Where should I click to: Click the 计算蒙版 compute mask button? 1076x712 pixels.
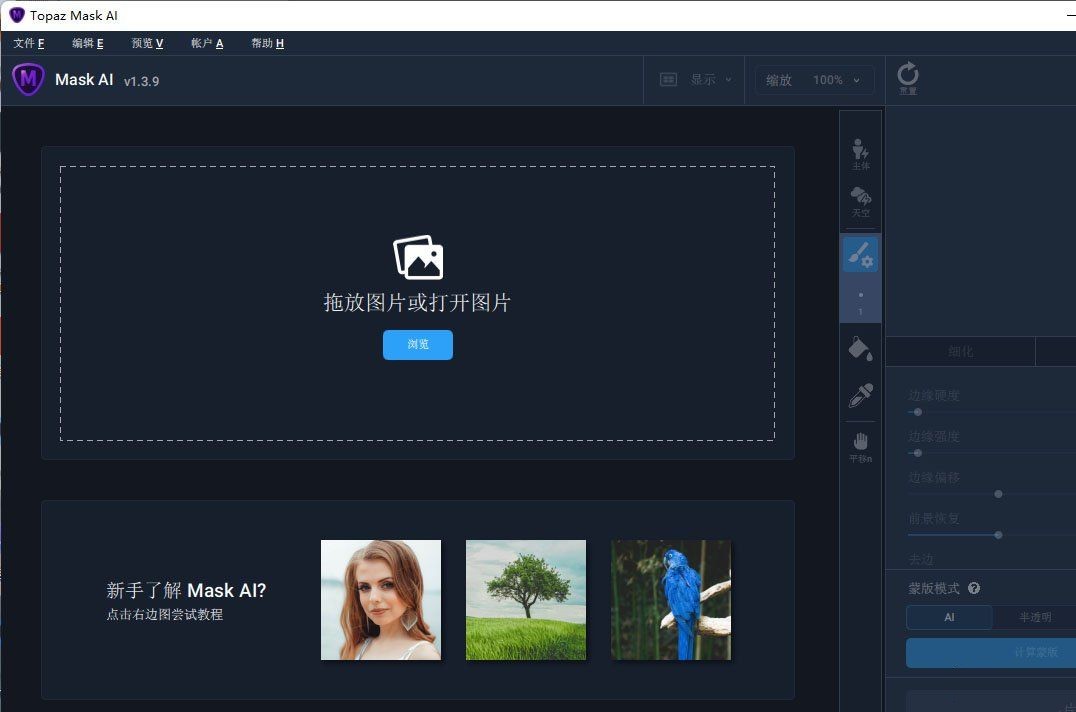pyautogui.click(x=991, y=652)
